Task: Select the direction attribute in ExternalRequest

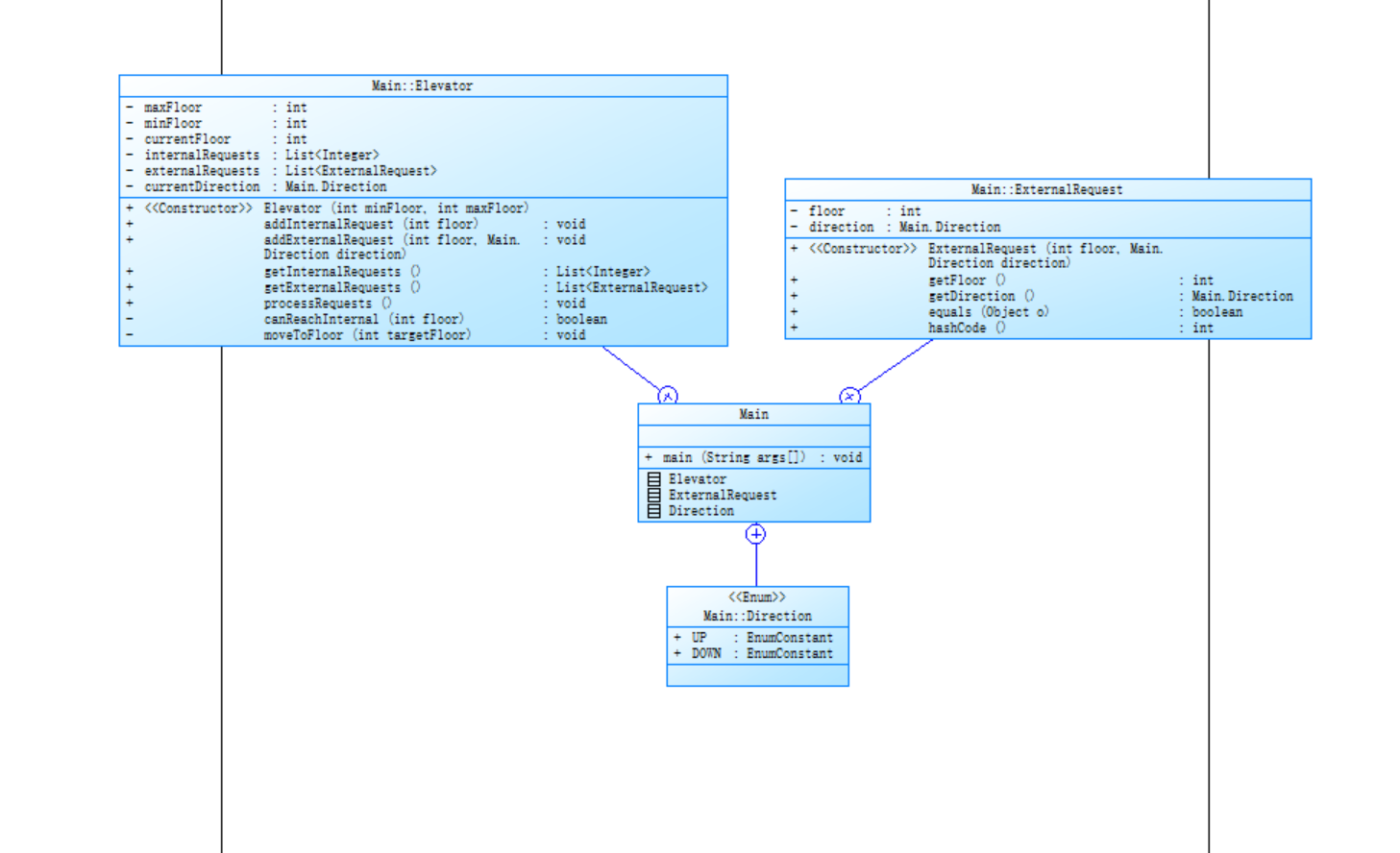Action: coord(896,228)
